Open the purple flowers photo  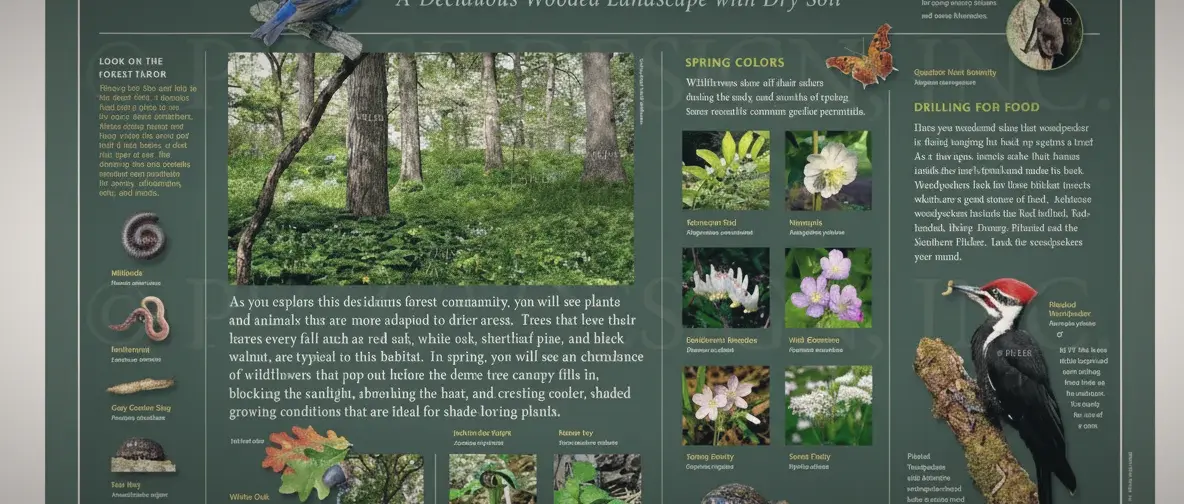828,288
